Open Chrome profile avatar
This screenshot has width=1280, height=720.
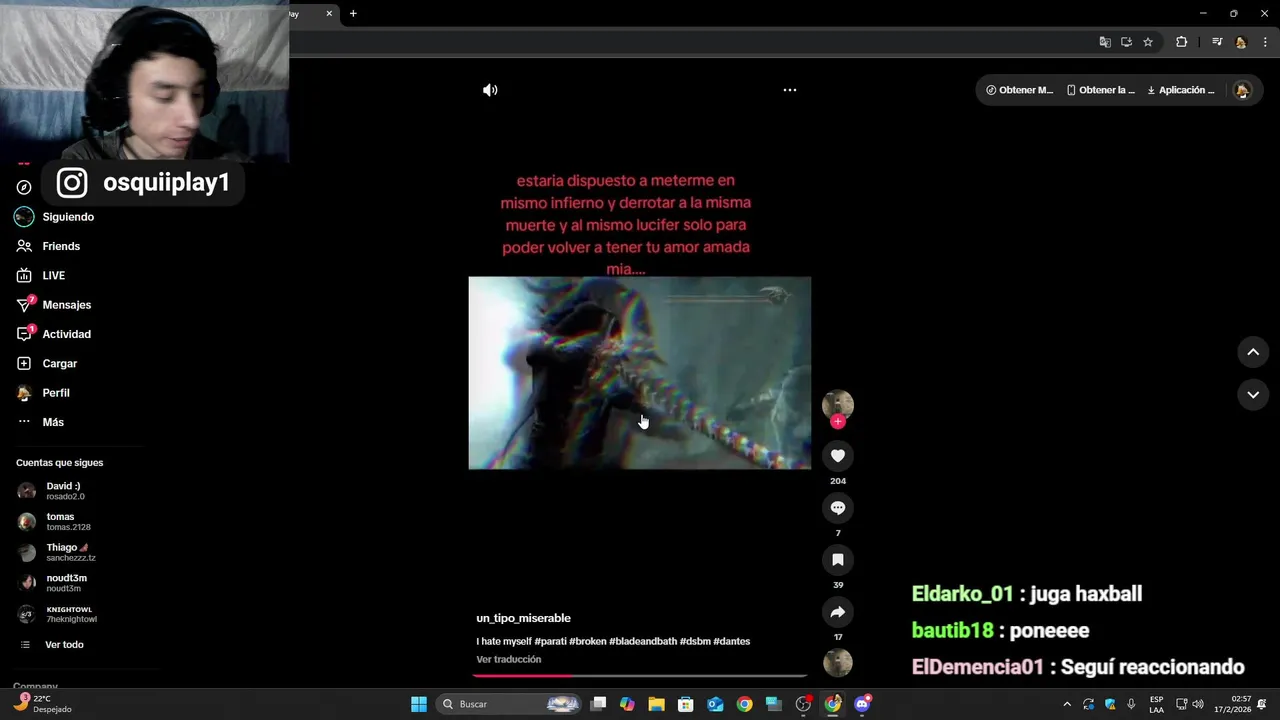click(1241, 42)
